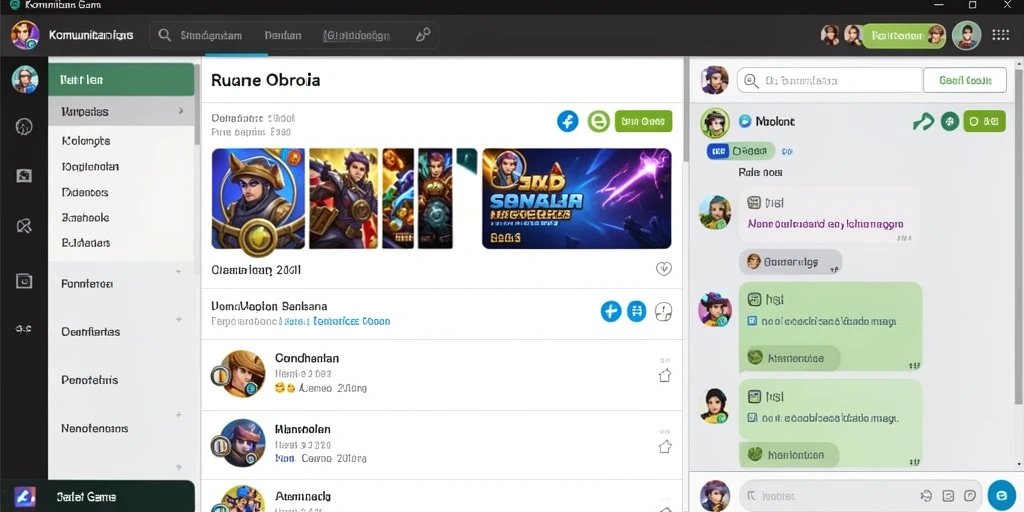The width and height of the screenshot is (1024, 512).
Task: Click the heart icon under the game banners
Action: pos(664,268)
